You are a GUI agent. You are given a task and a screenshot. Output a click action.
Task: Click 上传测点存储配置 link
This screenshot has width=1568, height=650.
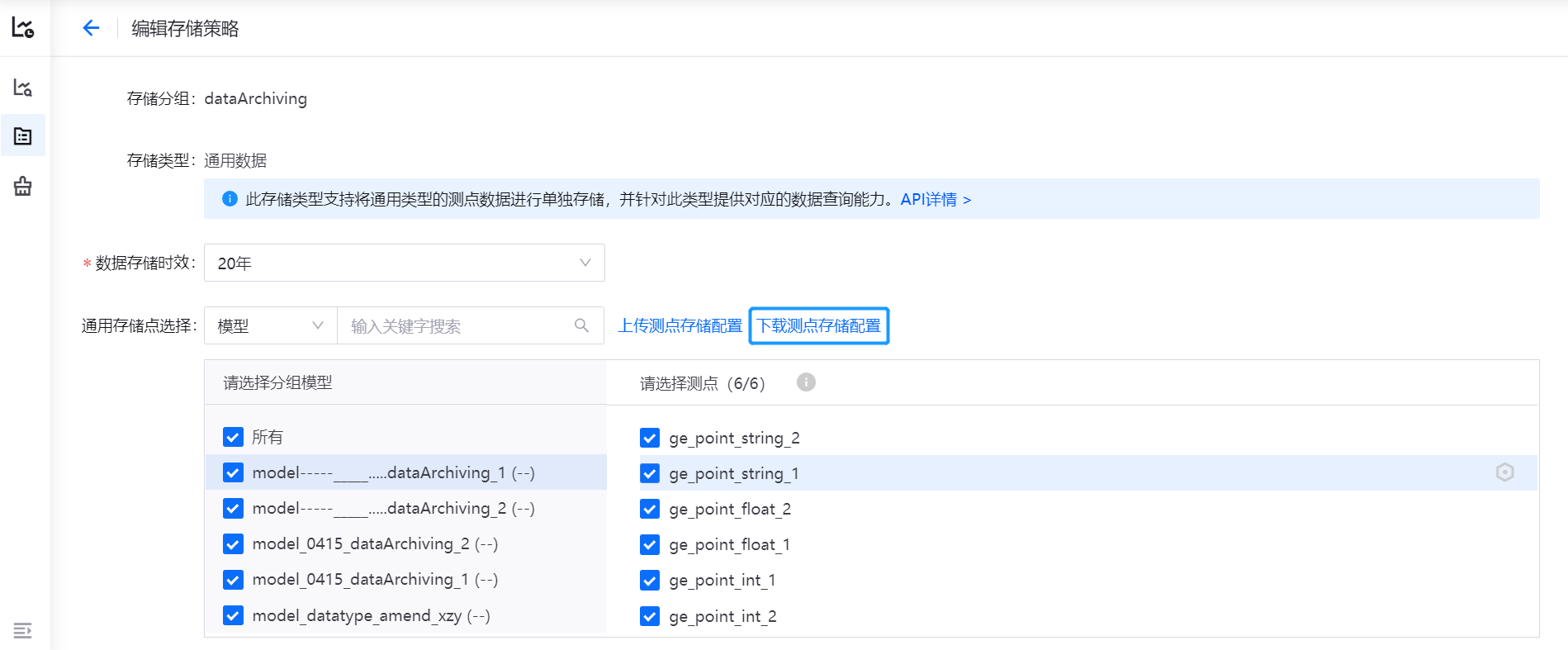[x=680, y=325]
